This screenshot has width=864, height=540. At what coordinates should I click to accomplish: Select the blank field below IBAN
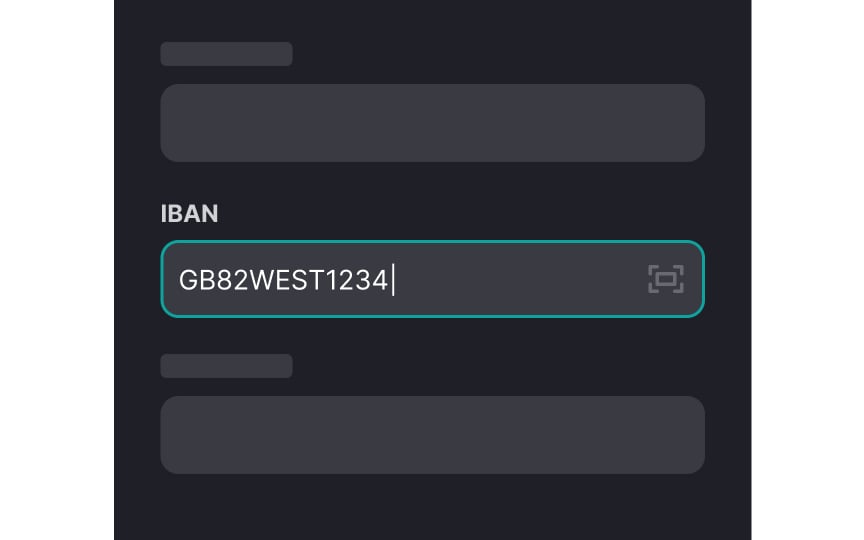click(433, 435)
